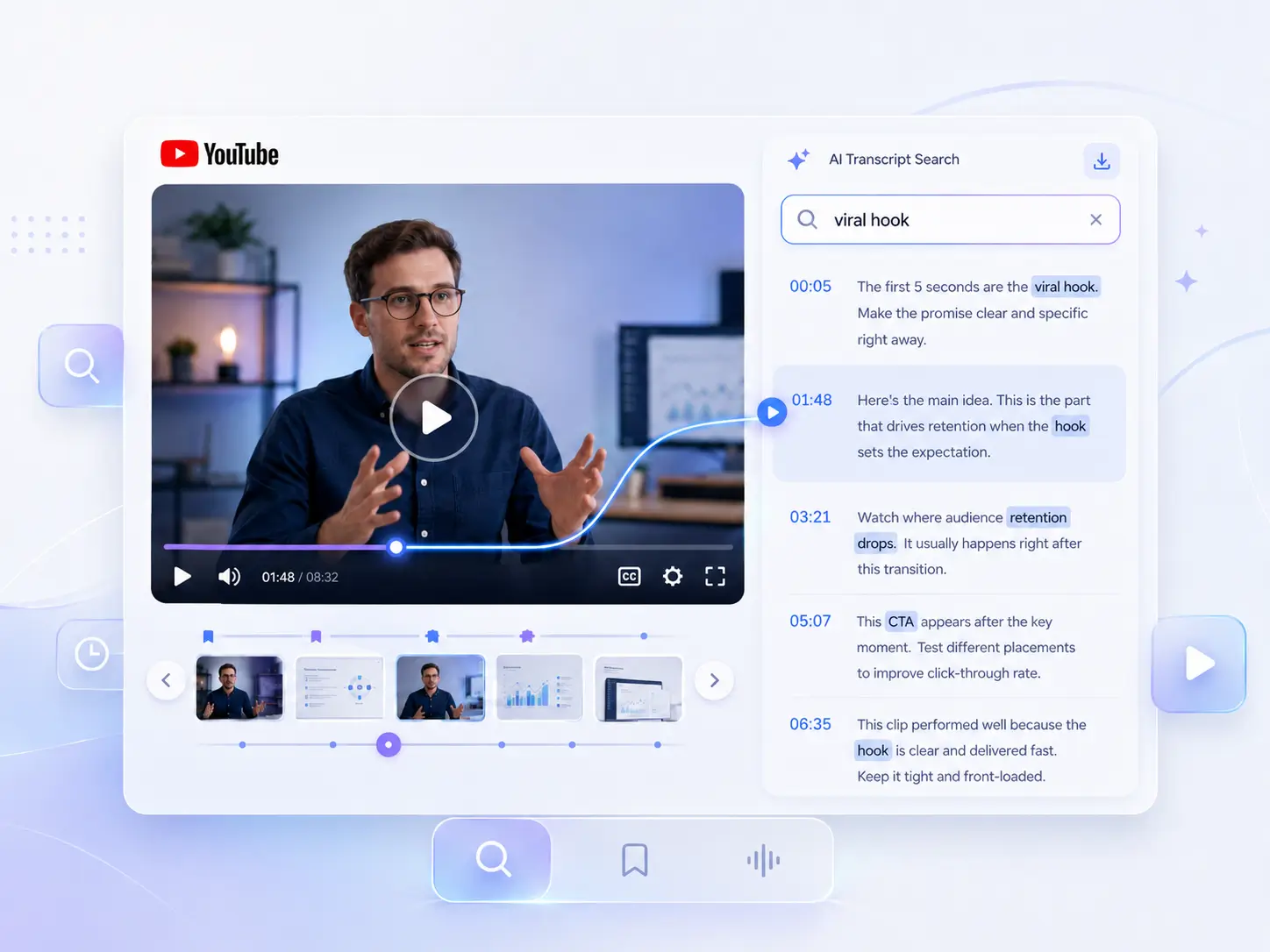
Task: Open the bookmark tab in bottom bar
Action: coord(634,860)
